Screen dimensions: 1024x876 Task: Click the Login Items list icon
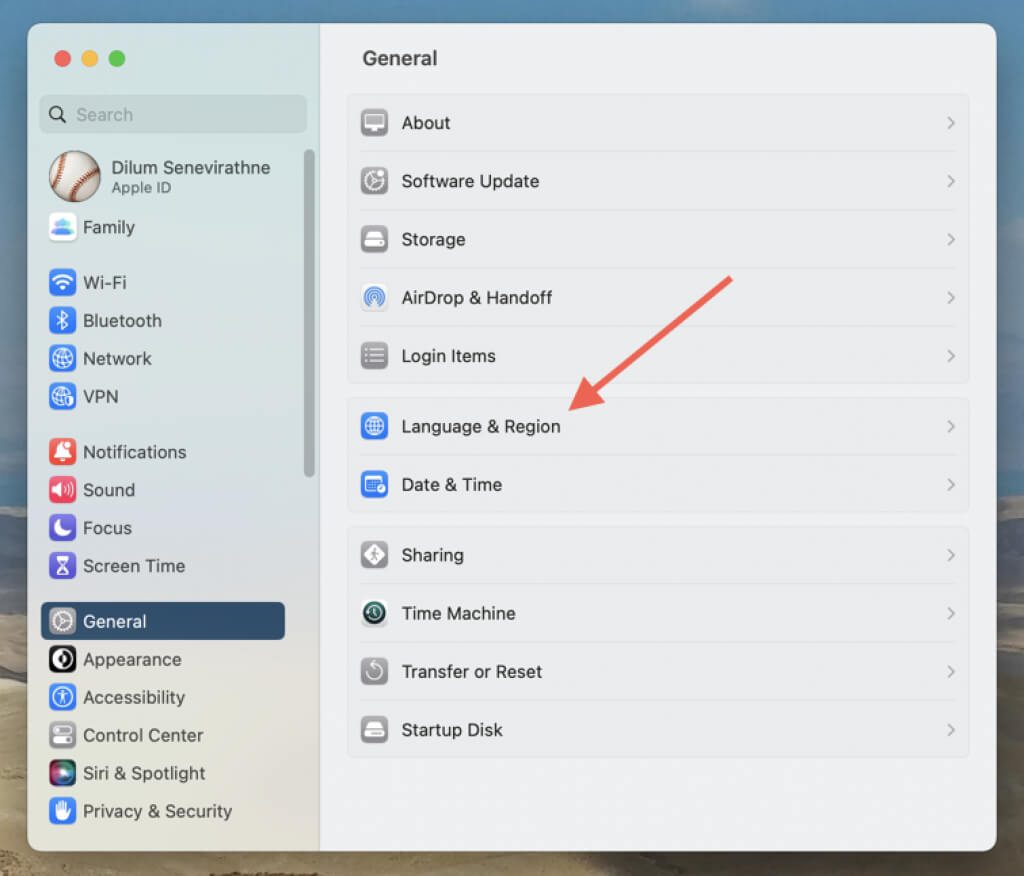[374, 355]
